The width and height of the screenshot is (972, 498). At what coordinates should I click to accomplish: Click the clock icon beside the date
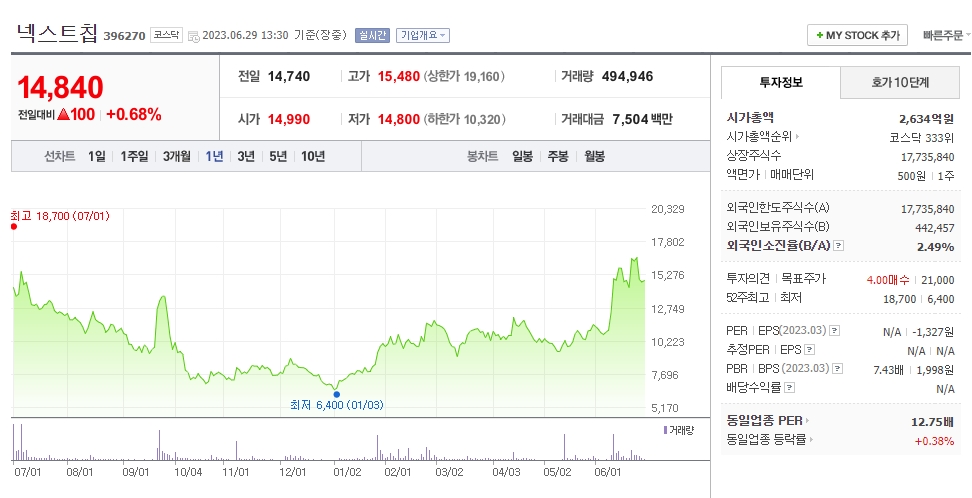(193, 36)
